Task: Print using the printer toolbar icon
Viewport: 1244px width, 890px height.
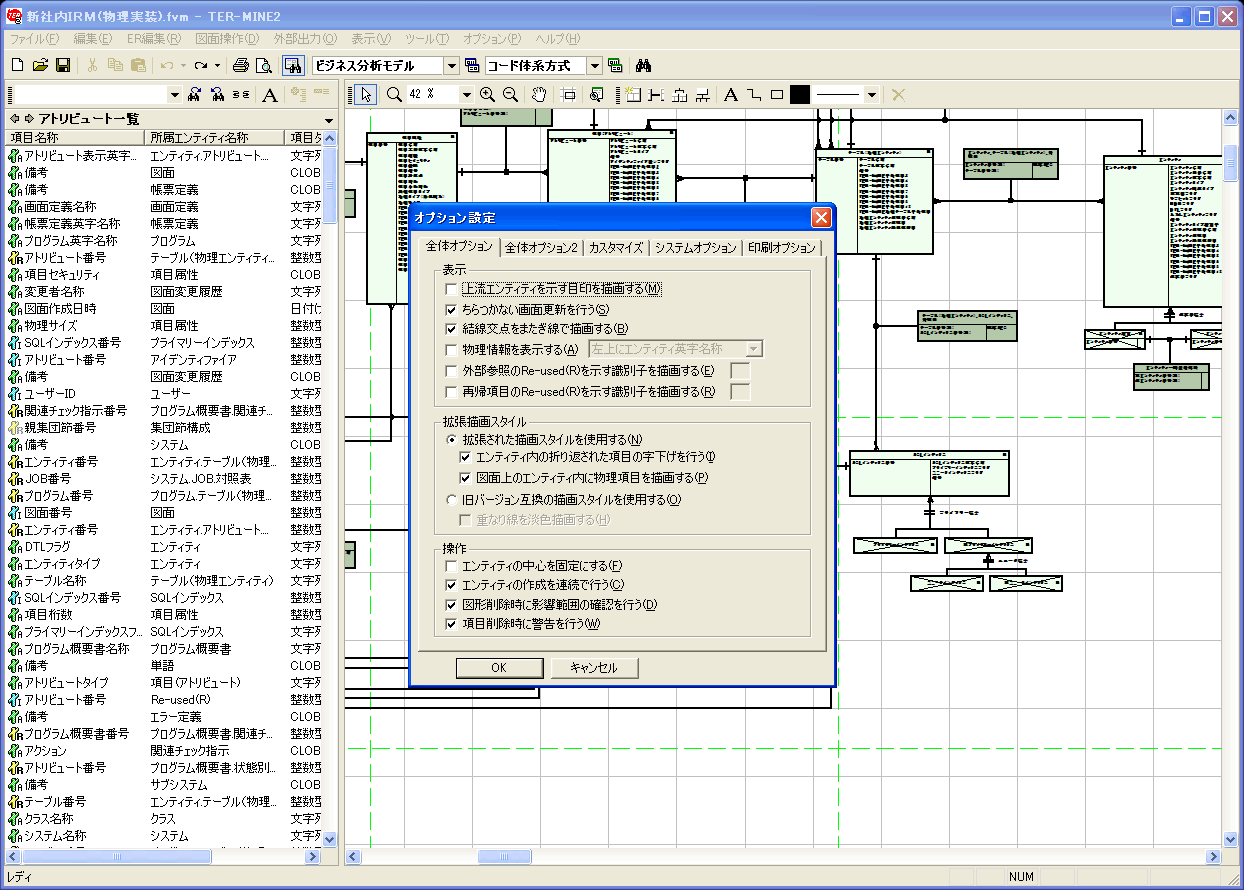Action: (240, 65)
